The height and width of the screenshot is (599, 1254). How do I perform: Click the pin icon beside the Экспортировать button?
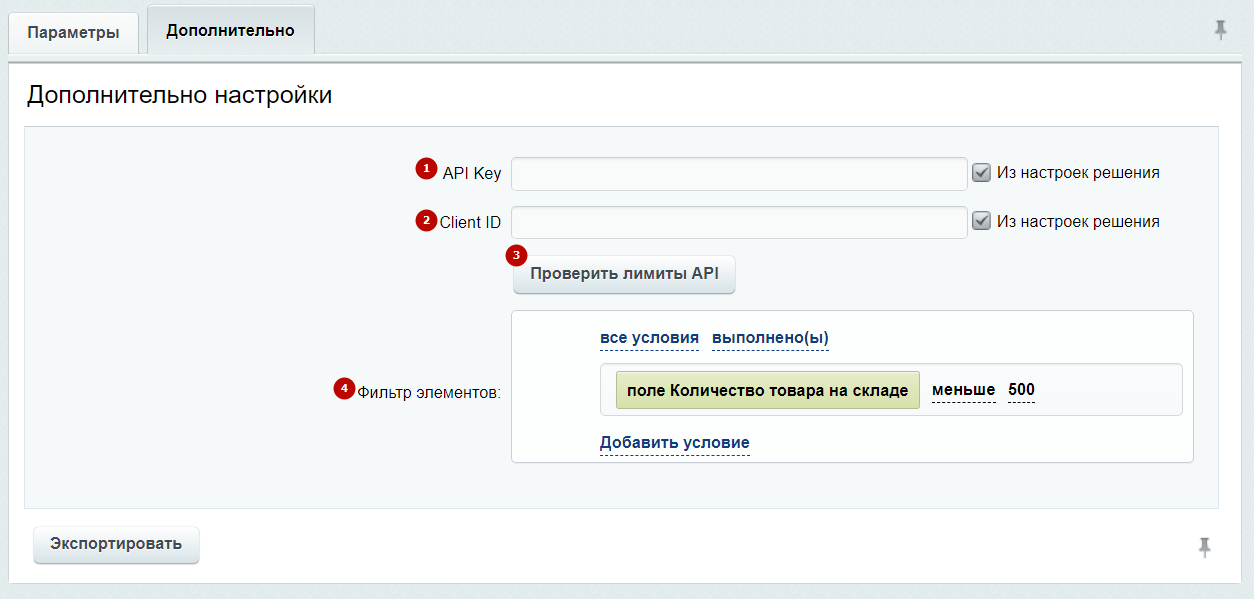pos(1205,546)
